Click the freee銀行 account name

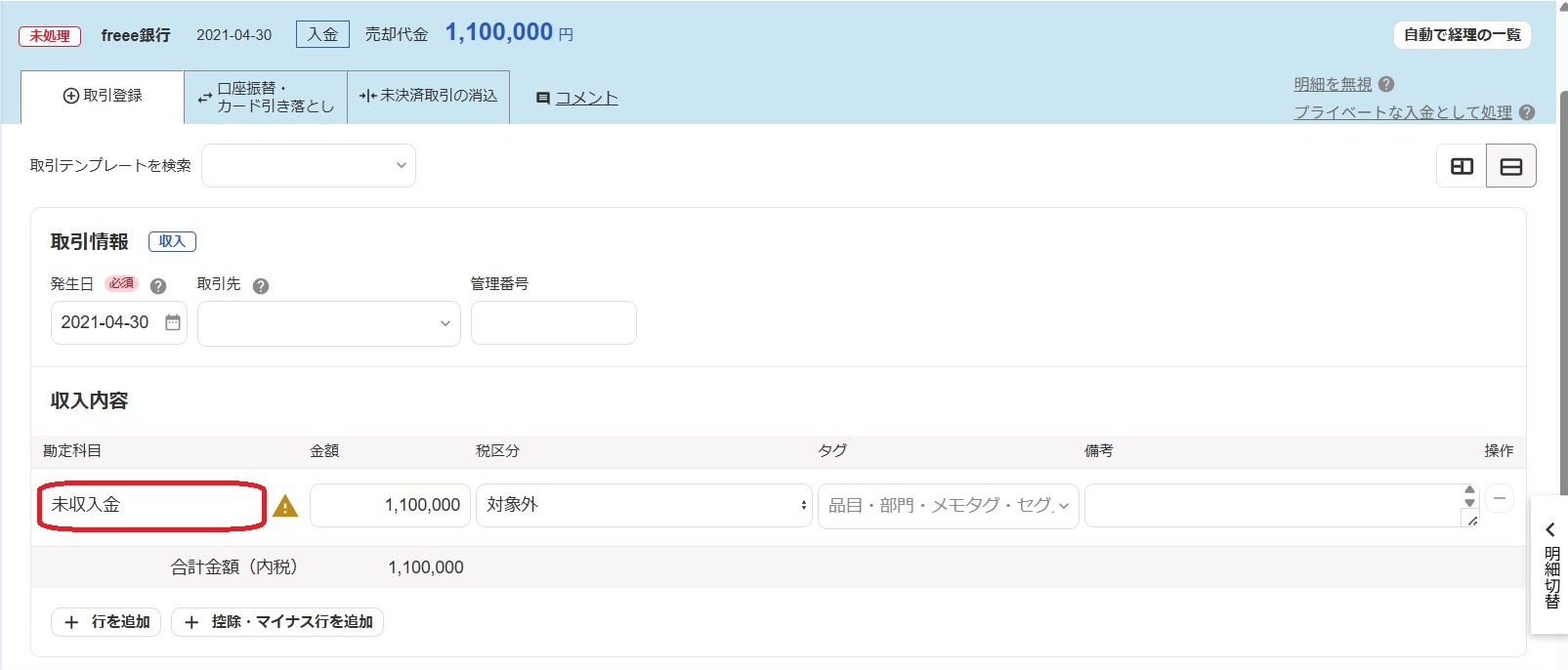[136, 35]
